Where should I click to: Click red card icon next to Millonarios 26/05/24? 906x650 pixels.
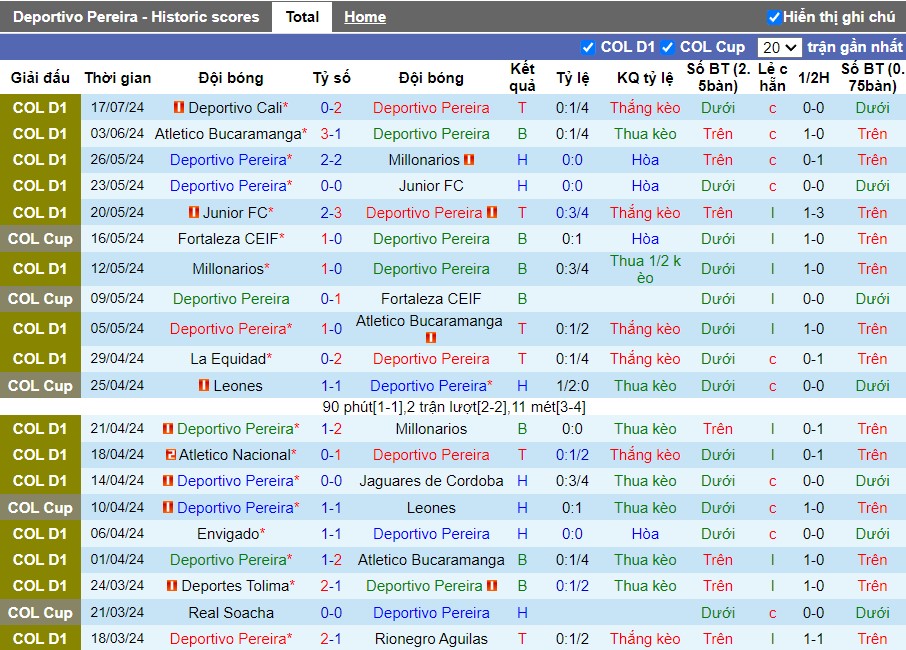click(x=469, y=159)
